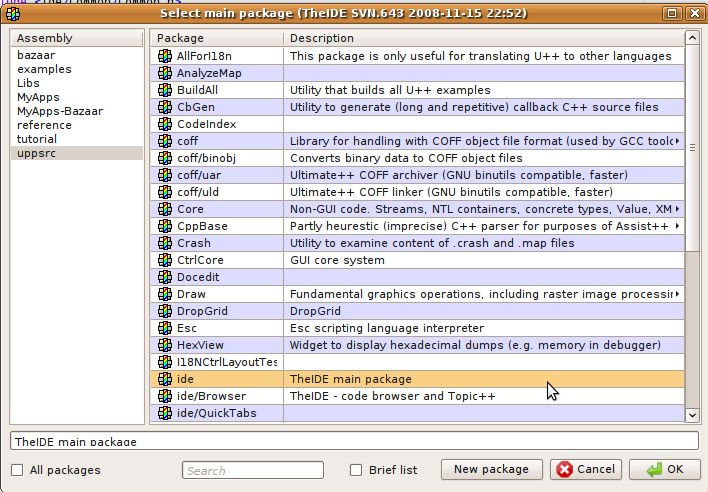Expand truncated description for Core row
The image size is (708, 492).
678,209
